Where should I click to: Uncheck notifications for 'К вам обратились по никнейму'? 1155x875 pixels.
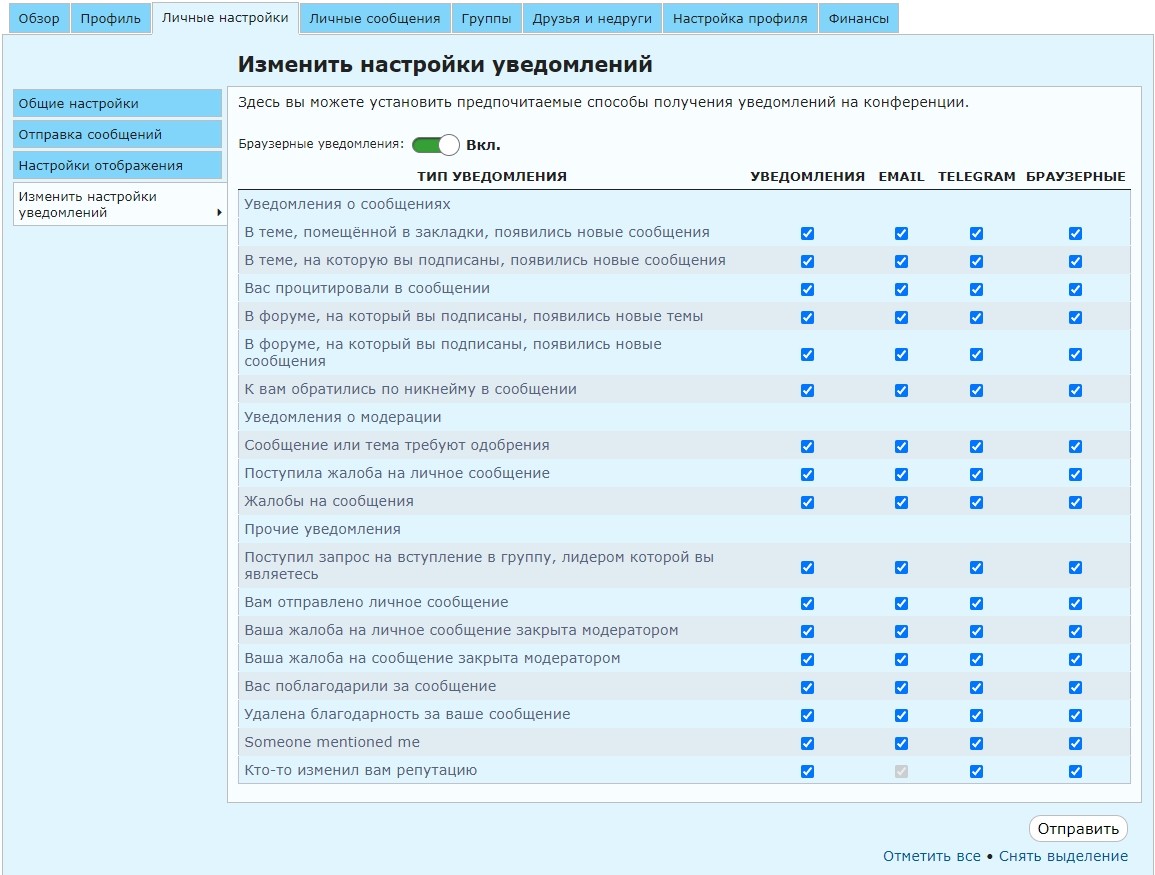[807, 390]
